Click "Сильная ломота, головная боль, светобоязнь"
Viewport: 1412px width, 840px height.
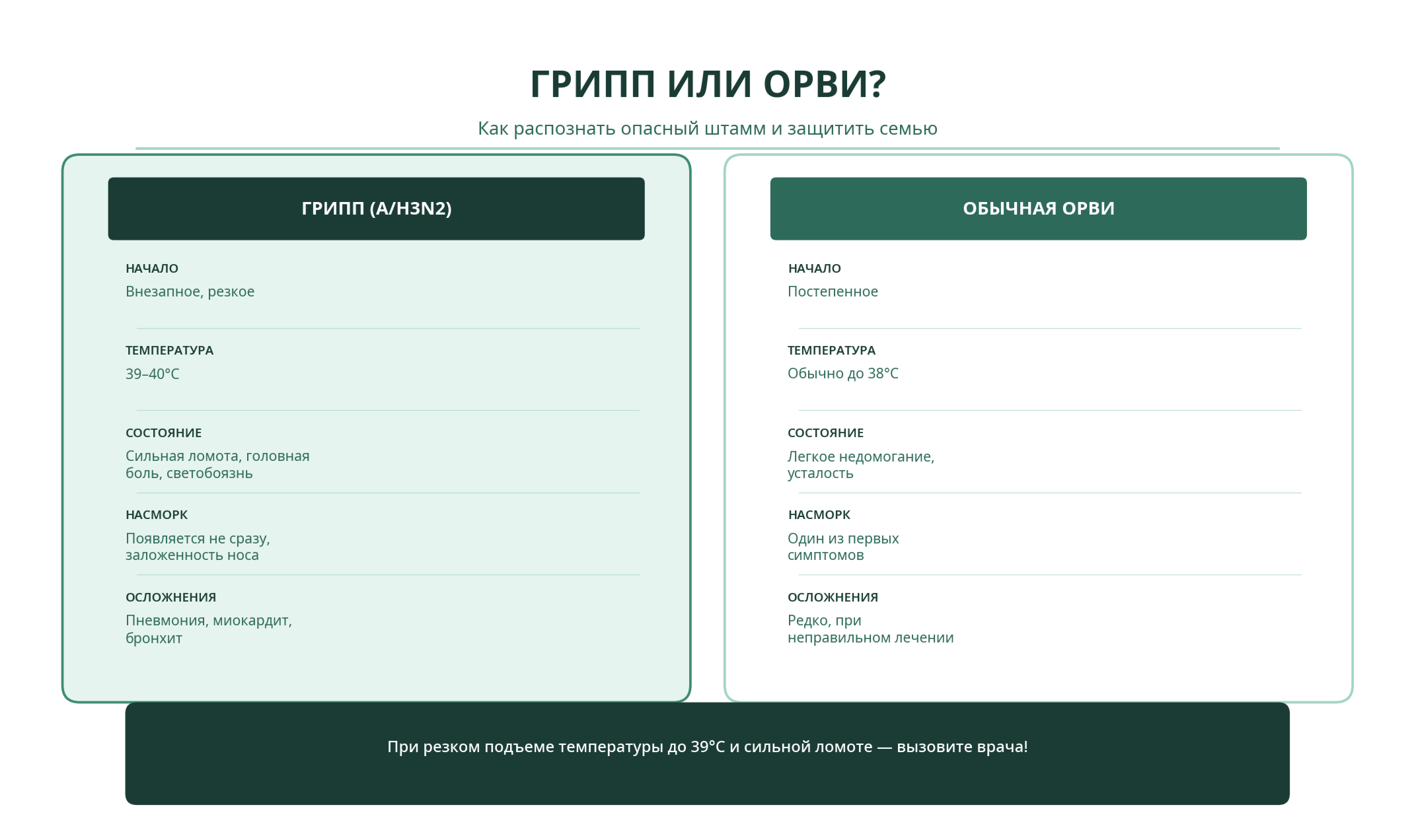pyautogui.click(x=217, y=464)
